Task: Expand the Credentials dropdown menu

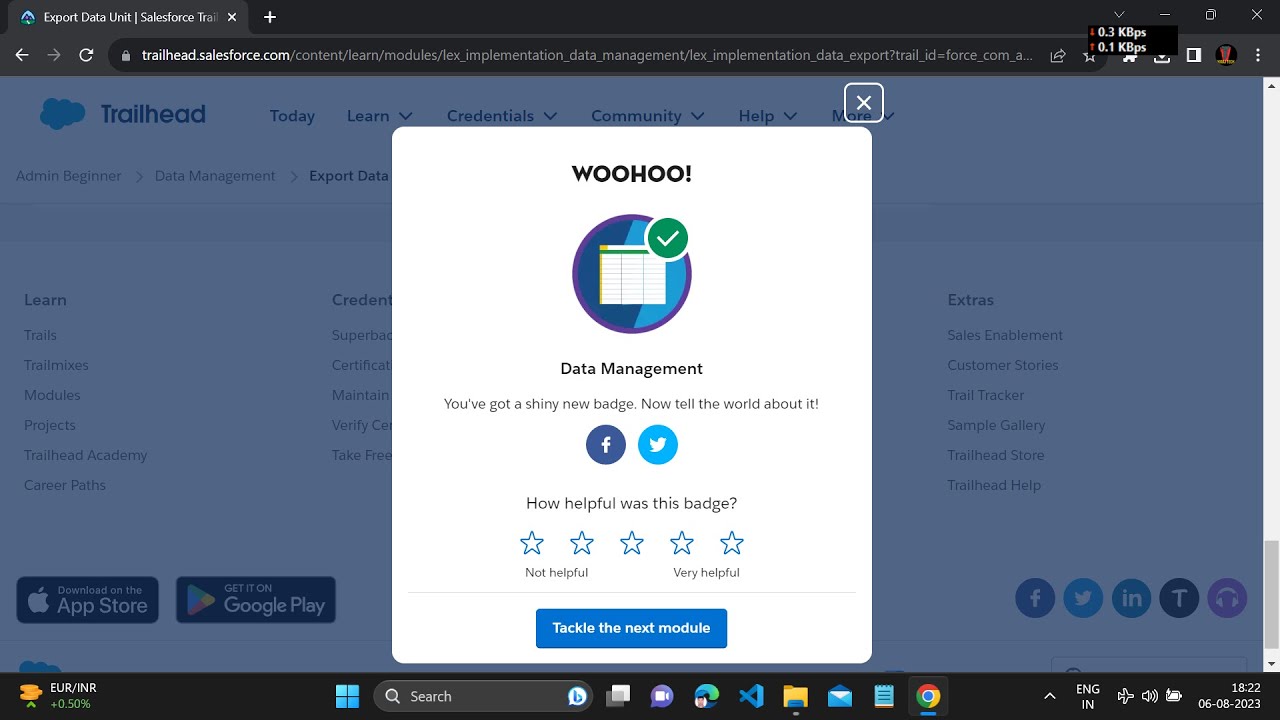Action: (502, 116)
